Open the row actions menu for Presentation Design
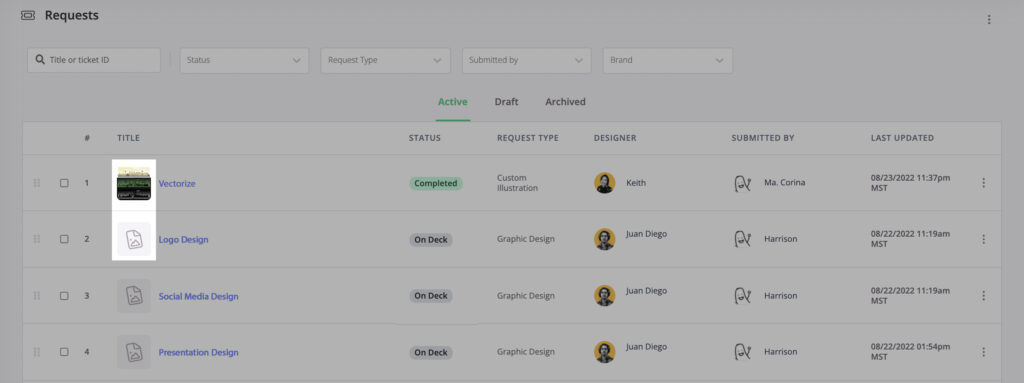1024x383 pixels. click(984, 352)
